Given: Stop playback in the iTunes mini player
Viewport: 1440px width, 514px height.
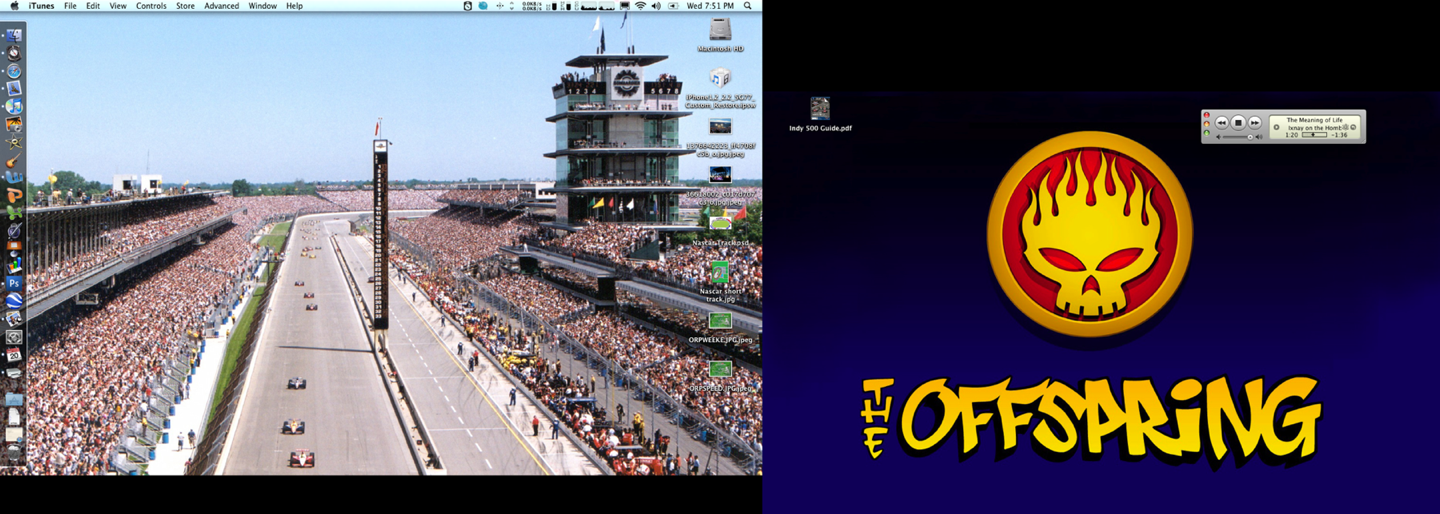Looking at the screenshot, I should (1238, 122).
